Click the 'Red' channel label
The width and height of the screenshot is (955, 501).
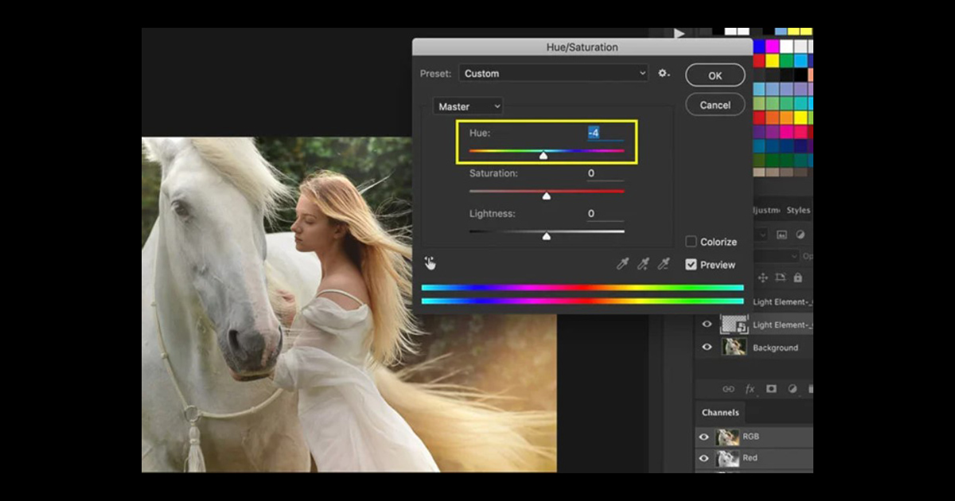[750, 458]
